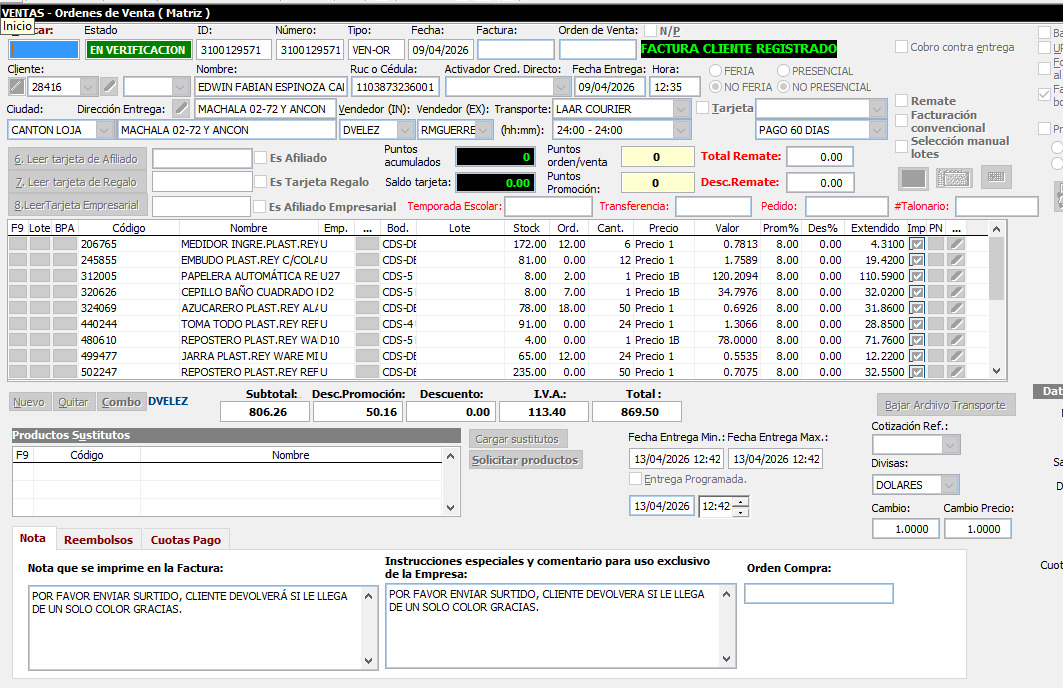The height and width of the screenshot is (688, 1063).
Task: Open the Cuotas Pago tab
Action: tap(185, 540)
